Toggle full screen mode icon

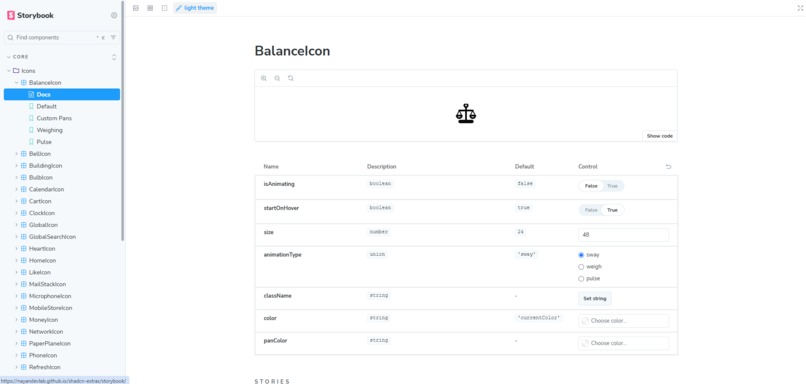[800, 8]
